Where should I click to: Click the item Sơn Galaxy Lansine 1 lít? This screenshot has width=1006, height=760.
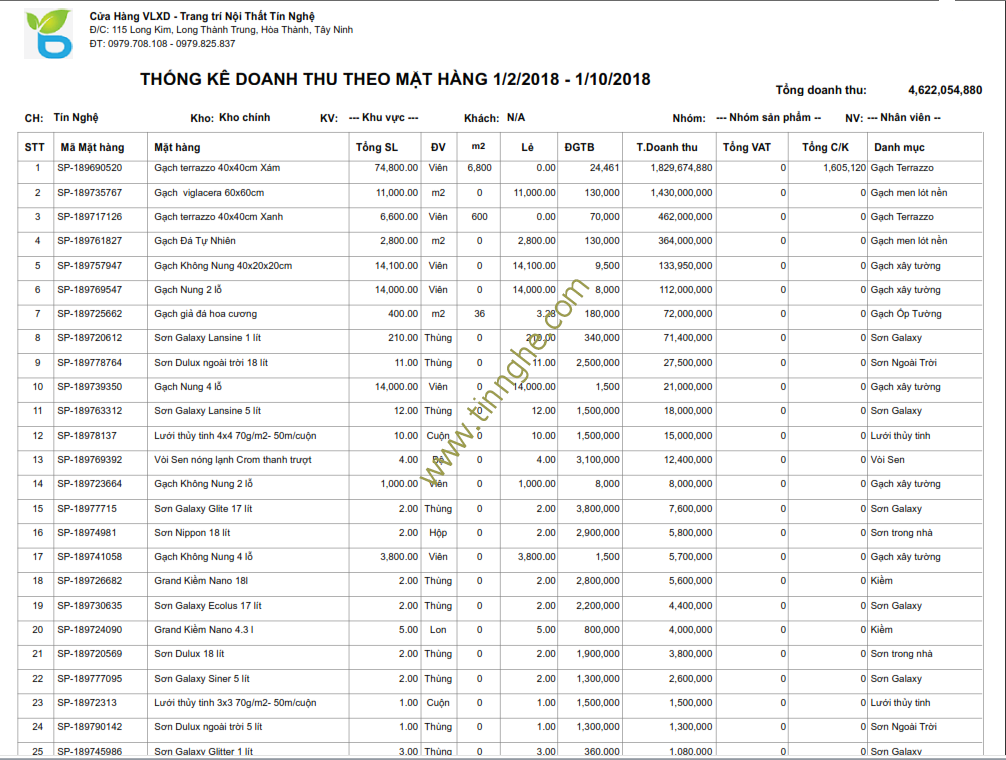click(207, 338)
